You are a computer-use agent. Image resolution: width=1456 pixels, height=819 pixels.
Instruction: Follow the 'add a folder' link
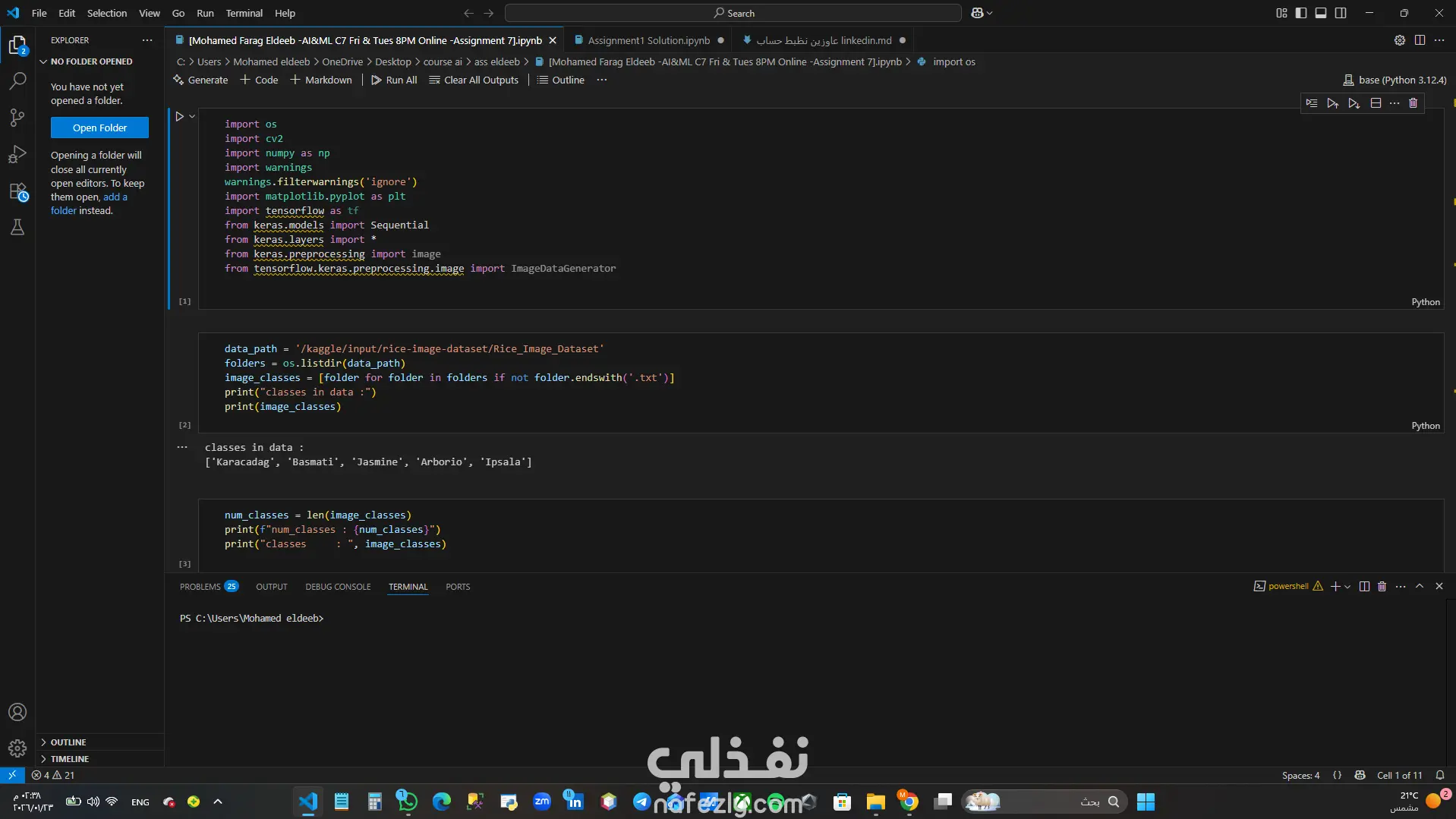[x=89, y=203]
